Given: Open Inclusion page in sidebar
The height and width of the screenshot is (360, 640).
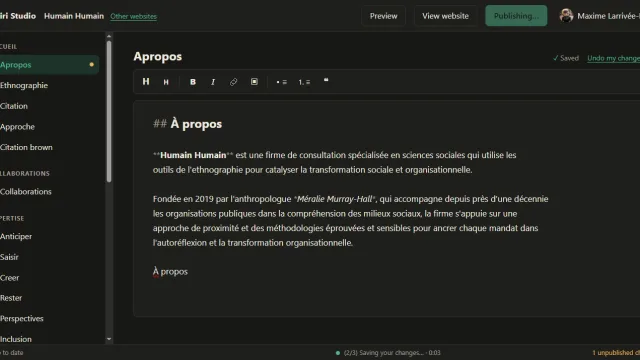Looking at the screenshot, I should [x=16, y=339].
